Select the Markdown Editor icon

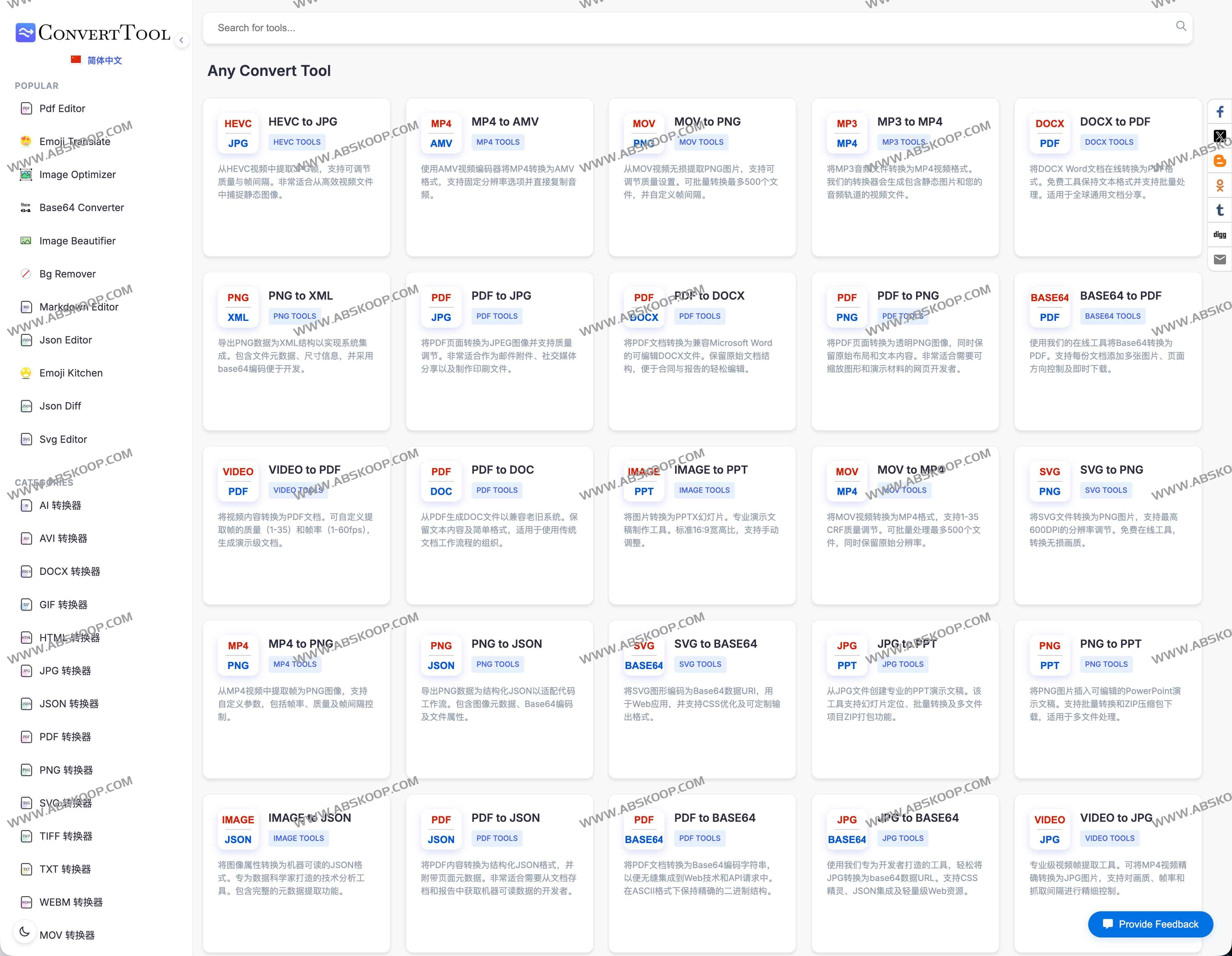pyautogui.click(x=26, y=307)
